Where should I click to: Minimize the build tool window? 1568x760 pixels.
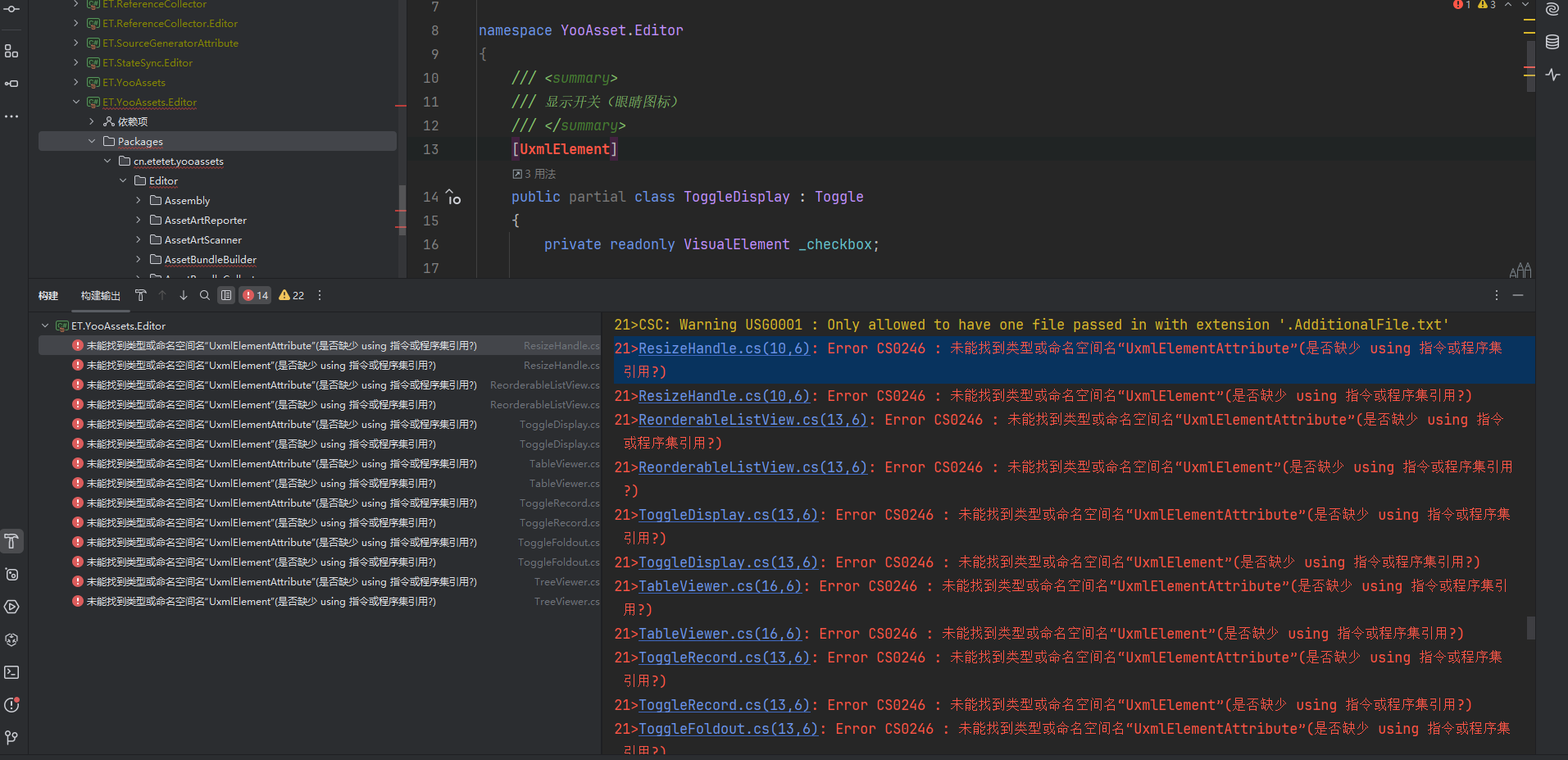[1518, 295]
